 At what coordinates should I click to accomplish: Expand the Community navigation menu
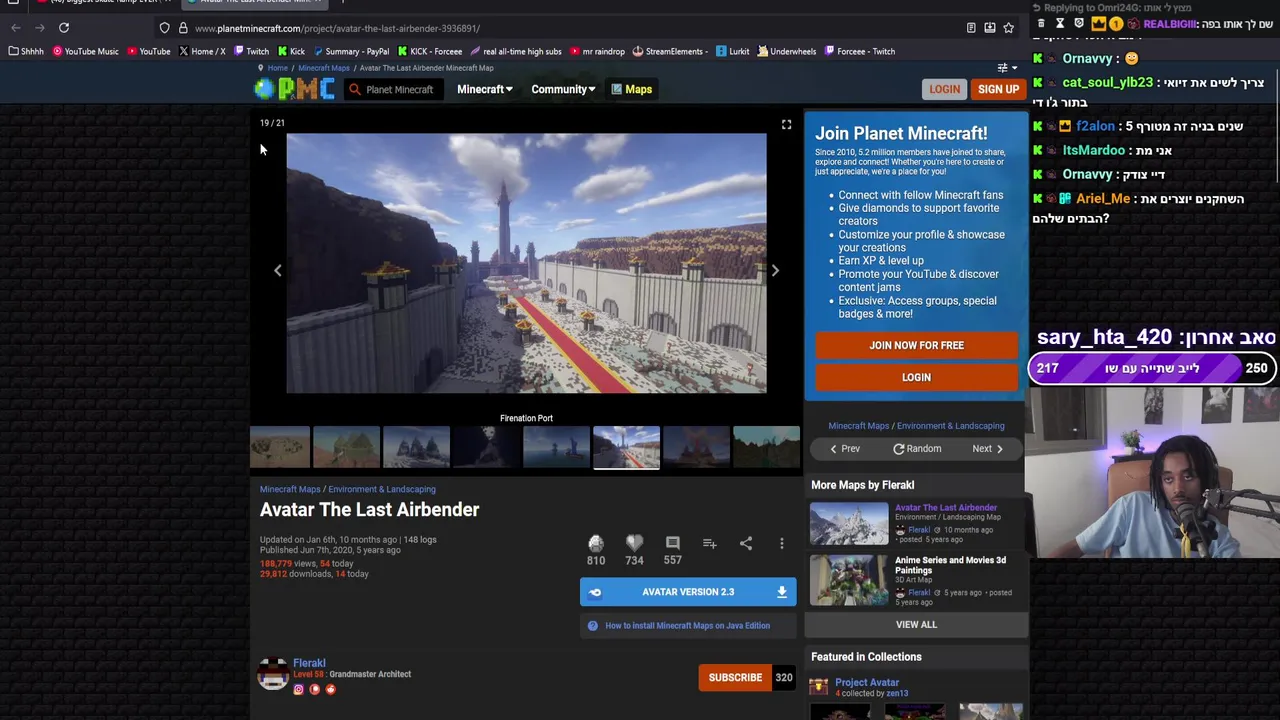(563, 89)
